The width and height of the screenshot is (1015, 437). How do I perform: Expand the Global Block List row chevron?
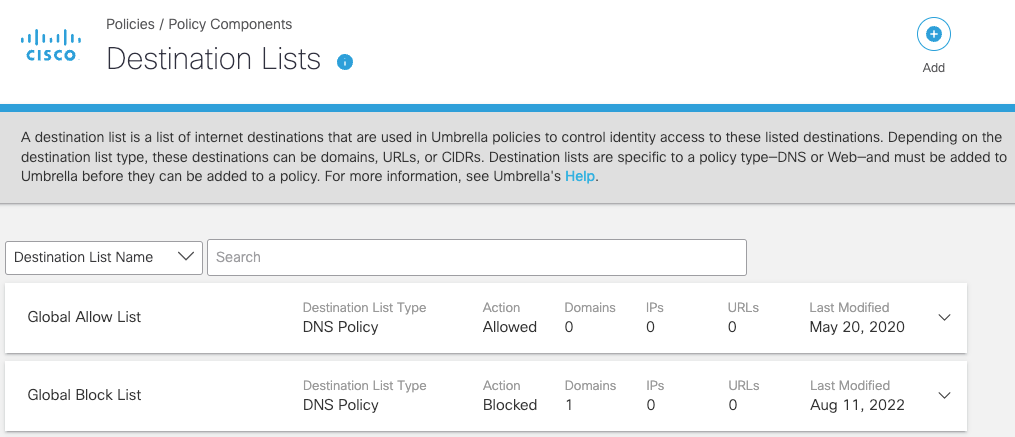tap(945, 395)
